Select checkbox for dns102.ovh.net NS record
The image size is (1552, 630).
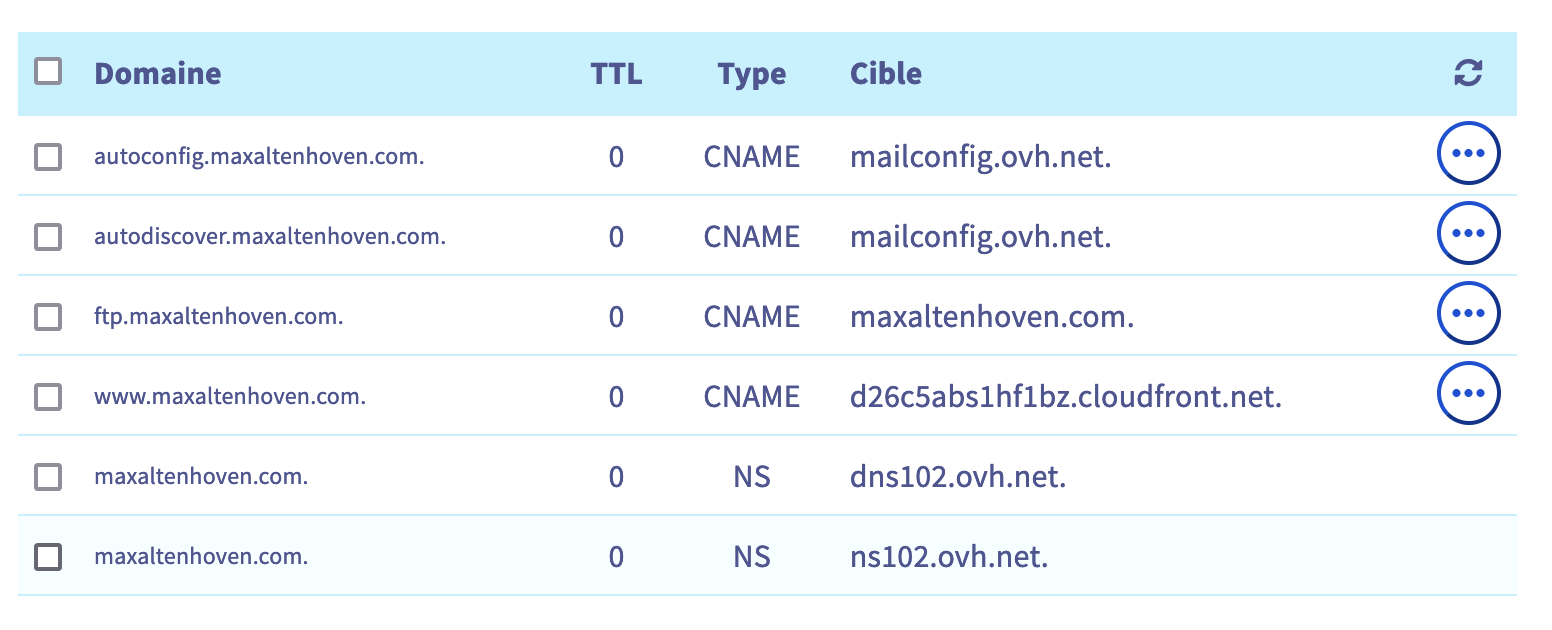(x=48, y=477)
